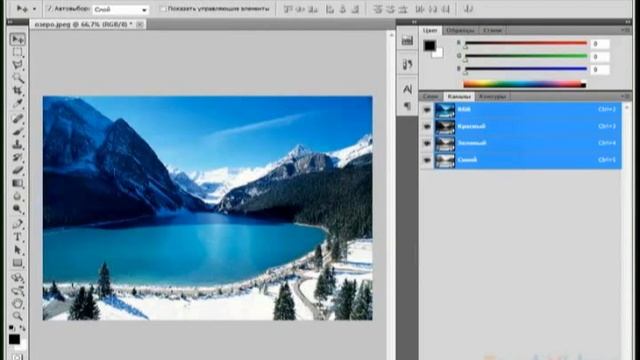
Task: Click the first align edges icon in options bar
Action: pyautogui.click(x=288, y=9)
